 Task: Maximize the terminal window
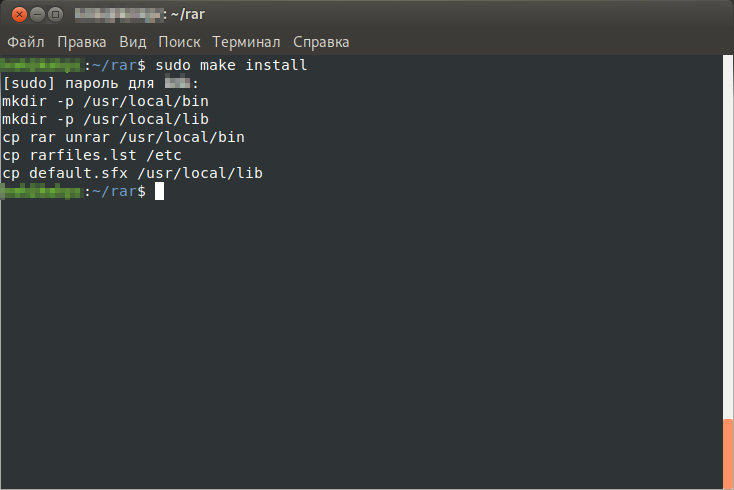(x=55, y=15)
